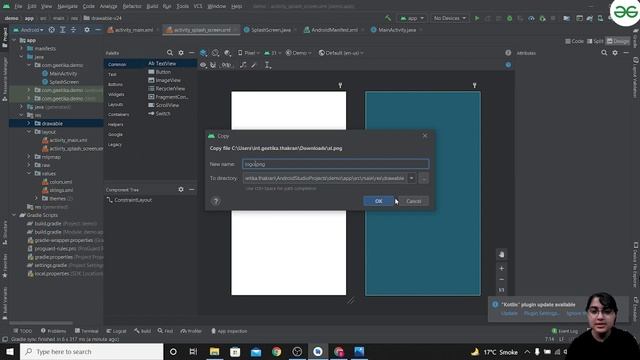
Task: Click the New name input field
Action: (336, 164)
